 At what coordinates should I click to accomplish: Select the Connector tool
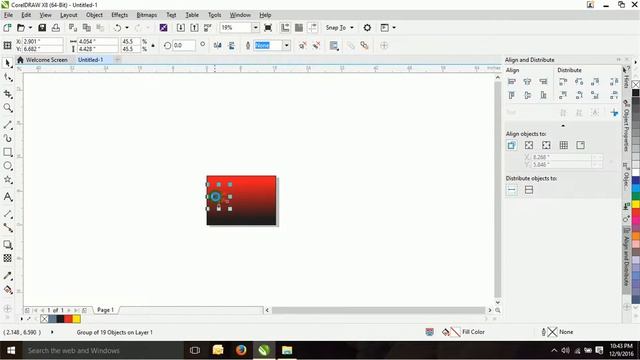[8, 228]
